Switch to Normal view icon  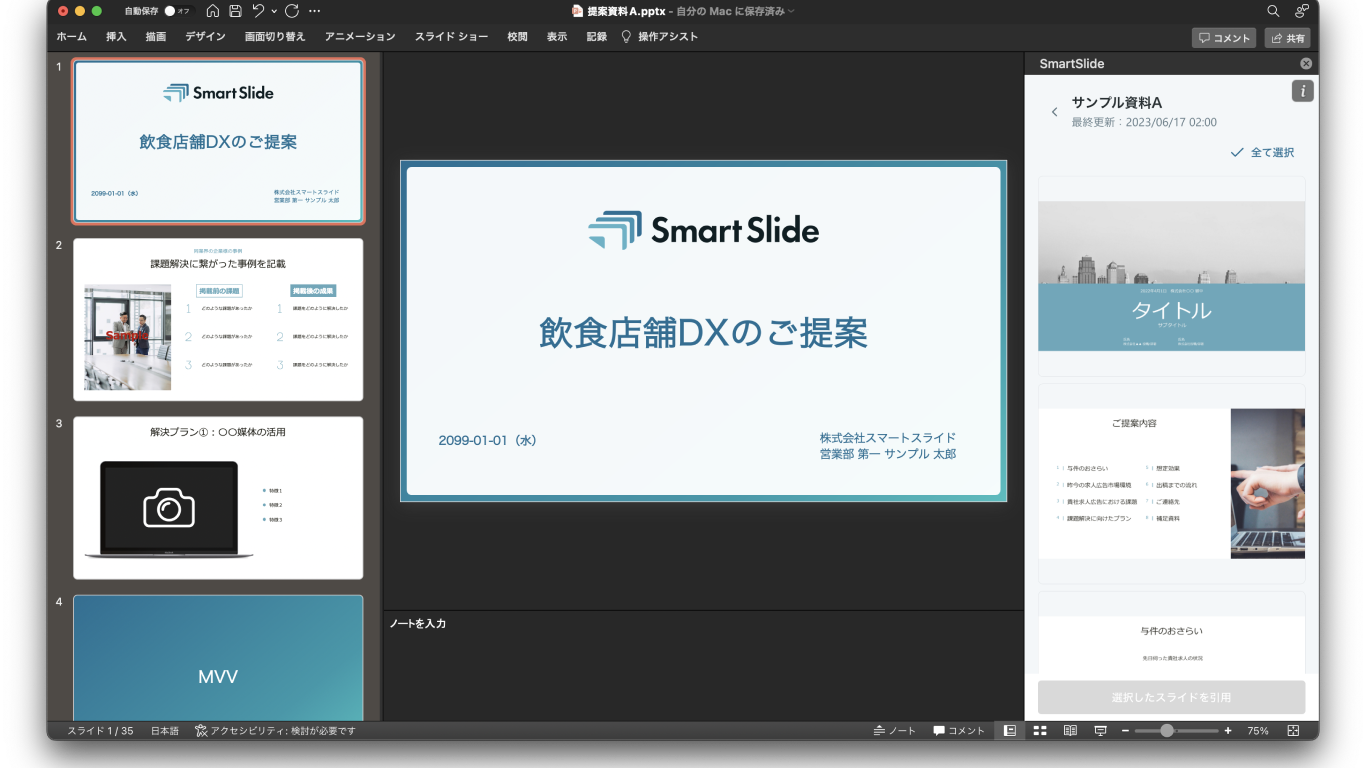click(1010, 731)
